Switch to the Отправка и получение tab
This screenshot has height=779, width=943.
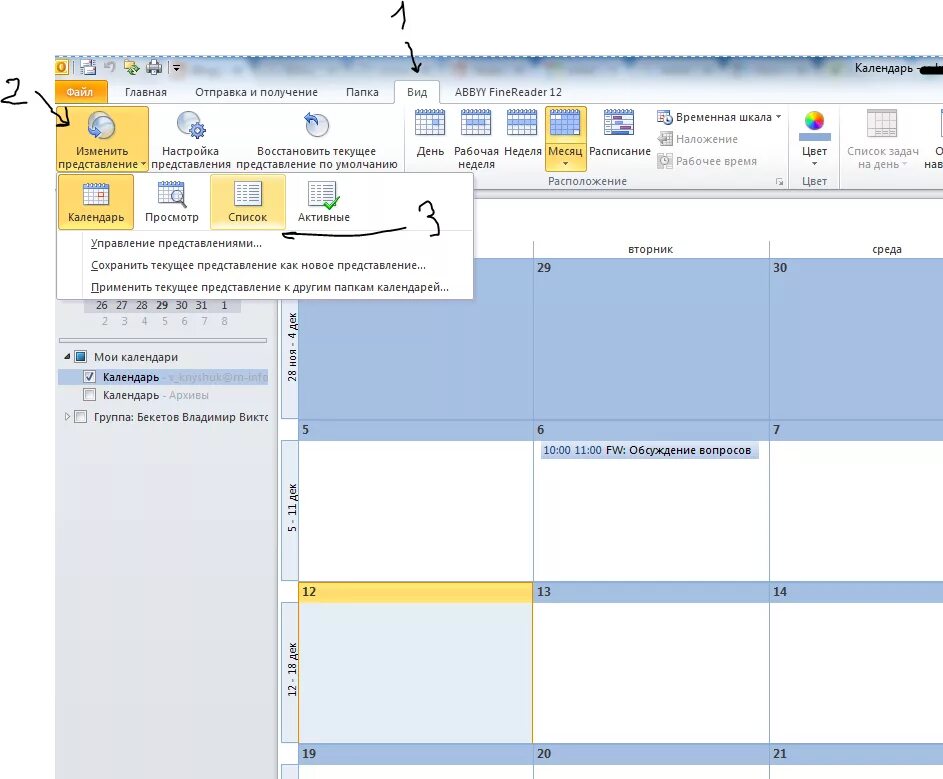256,92
